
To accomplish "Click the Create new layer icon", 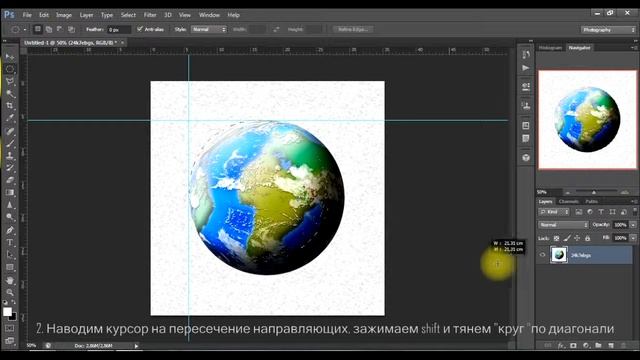I will coord(611,345).
